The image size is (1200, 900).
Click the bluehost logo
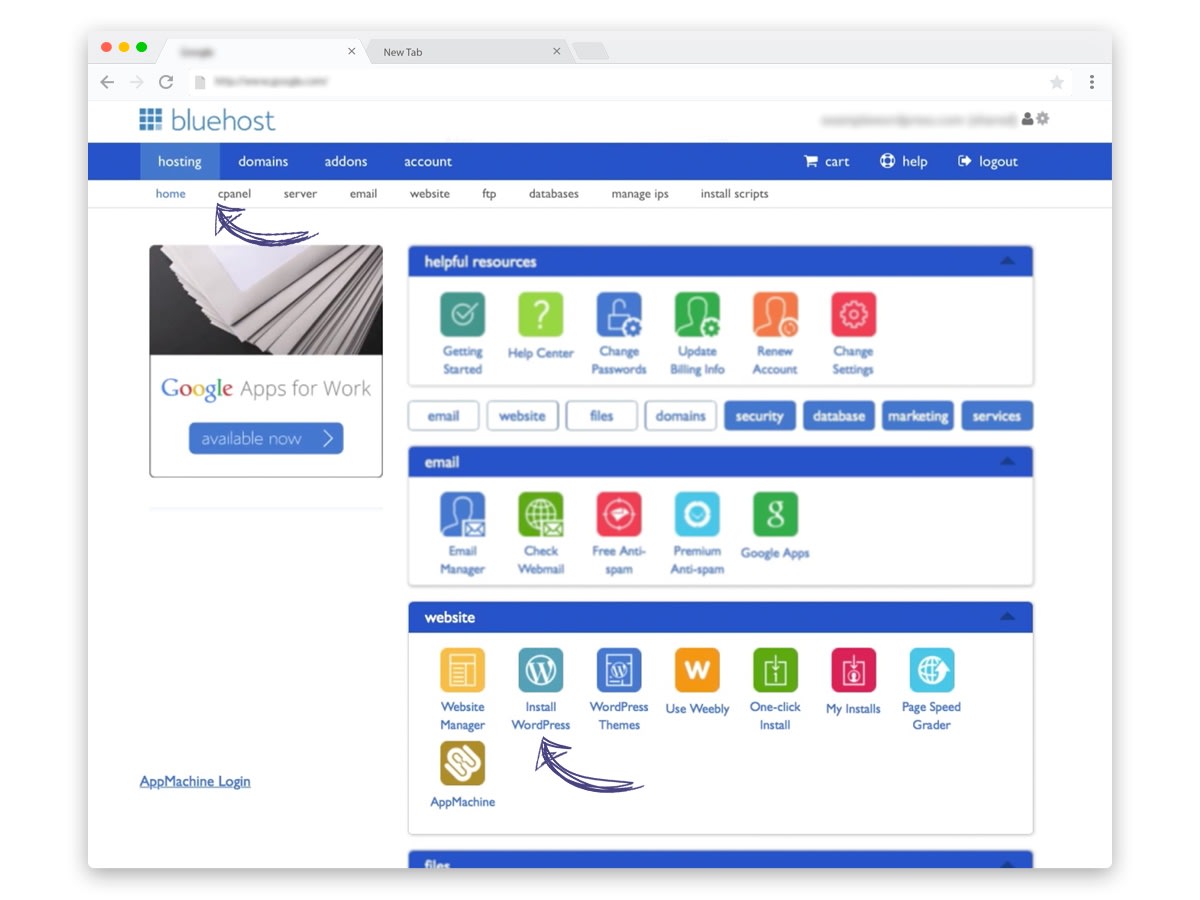click(x=207, y=121)
